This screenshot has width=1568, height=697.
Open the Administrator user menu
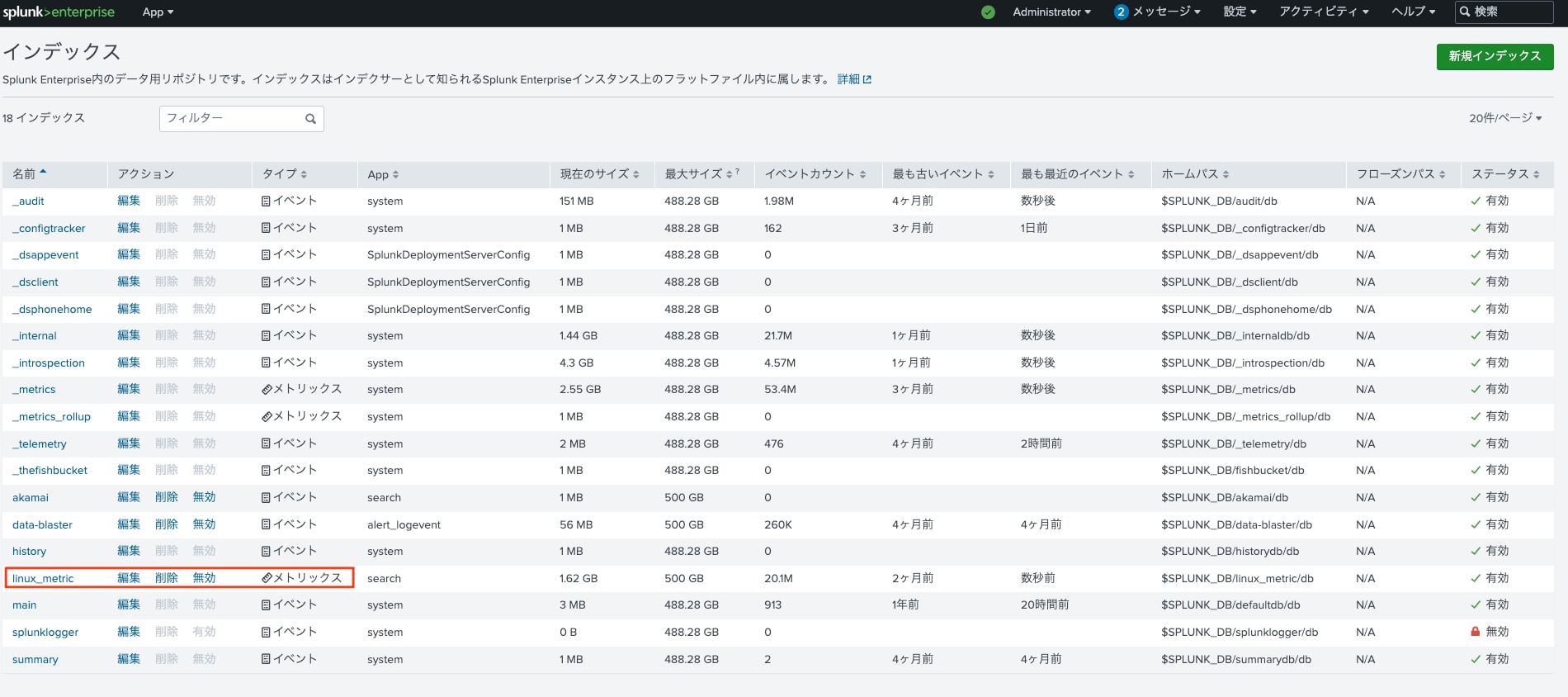tap(1052, 12)
